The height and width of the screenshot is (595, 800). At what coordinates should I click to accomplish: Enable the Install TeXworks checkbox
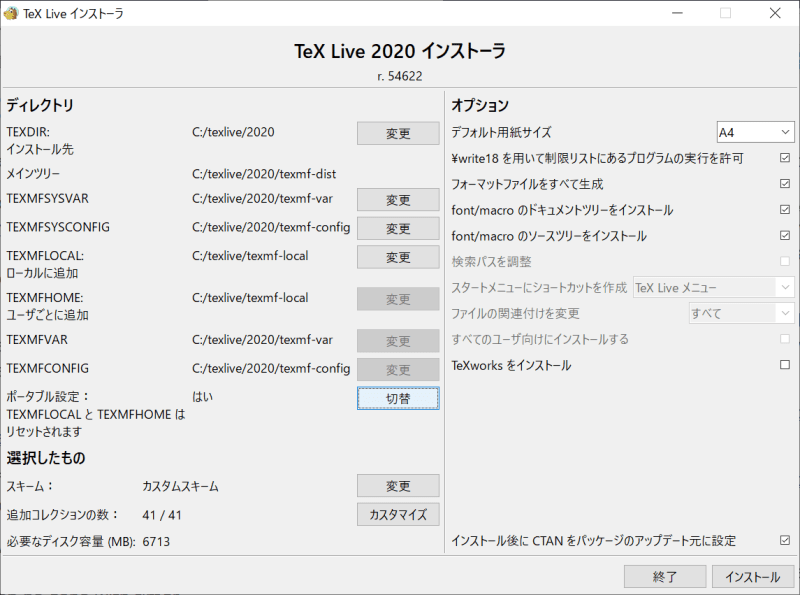(784, 365)
